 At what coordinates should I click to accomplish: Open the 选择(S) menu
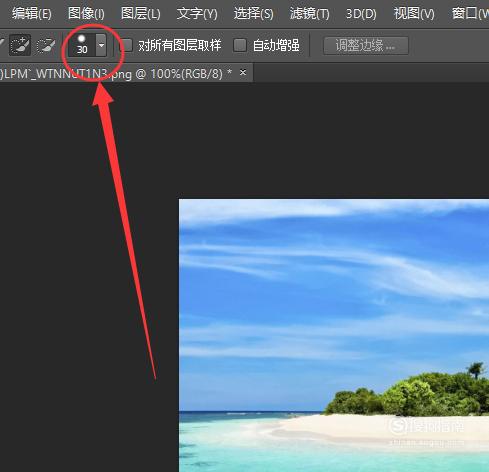click(x=253, y=14)
